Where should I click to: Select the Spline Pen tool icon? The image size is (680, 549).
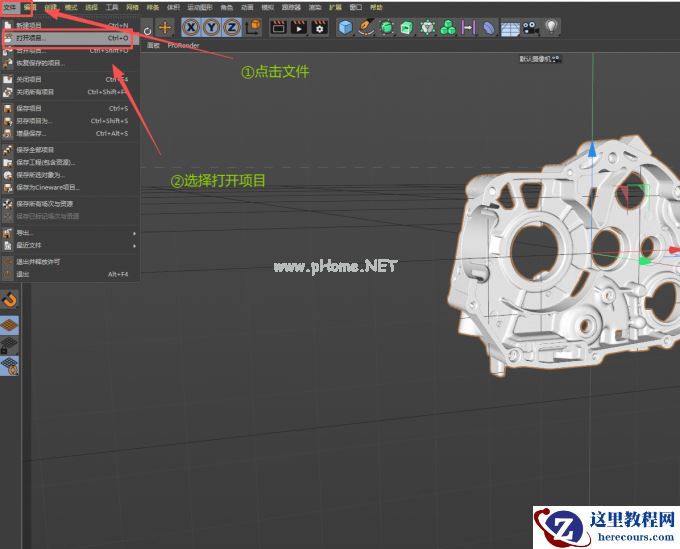pos(366,27)
